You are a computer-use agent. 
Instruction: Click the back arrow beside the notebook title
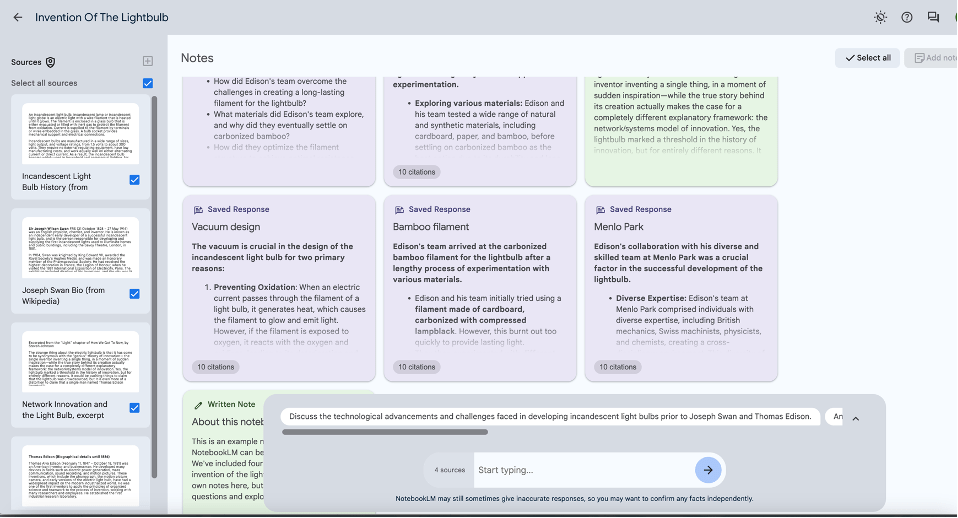[17, 17]
